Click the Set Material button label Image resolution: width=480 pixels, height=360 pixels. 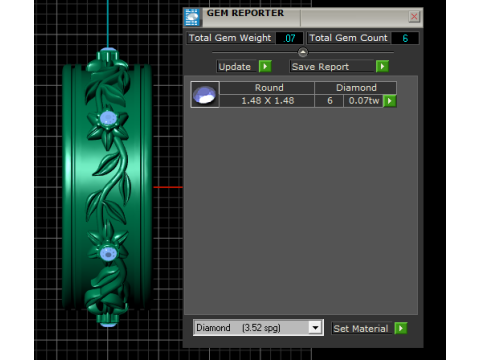coord(361,328)
